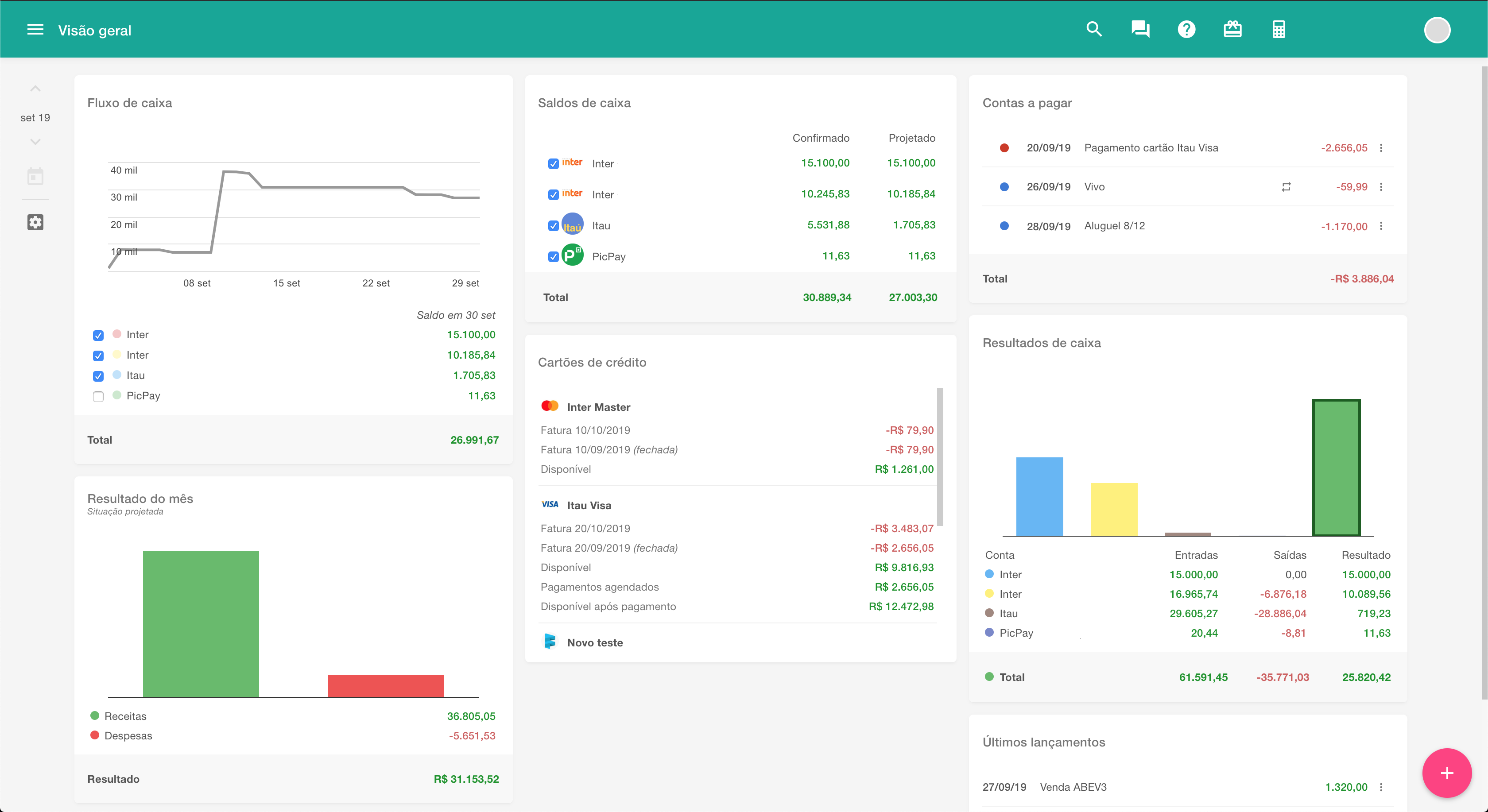Viewport: 1488px width, 812px height.
Task: Click the recurrence icon on Vivo bill
Action: (x=1286, y=187)
